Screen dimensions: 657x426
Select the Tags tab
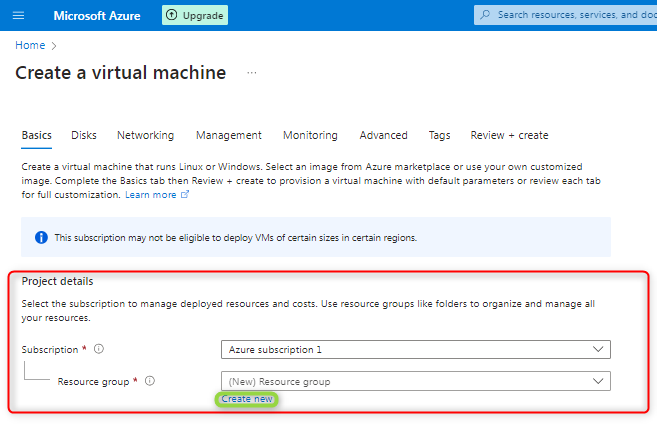[439, 135]
